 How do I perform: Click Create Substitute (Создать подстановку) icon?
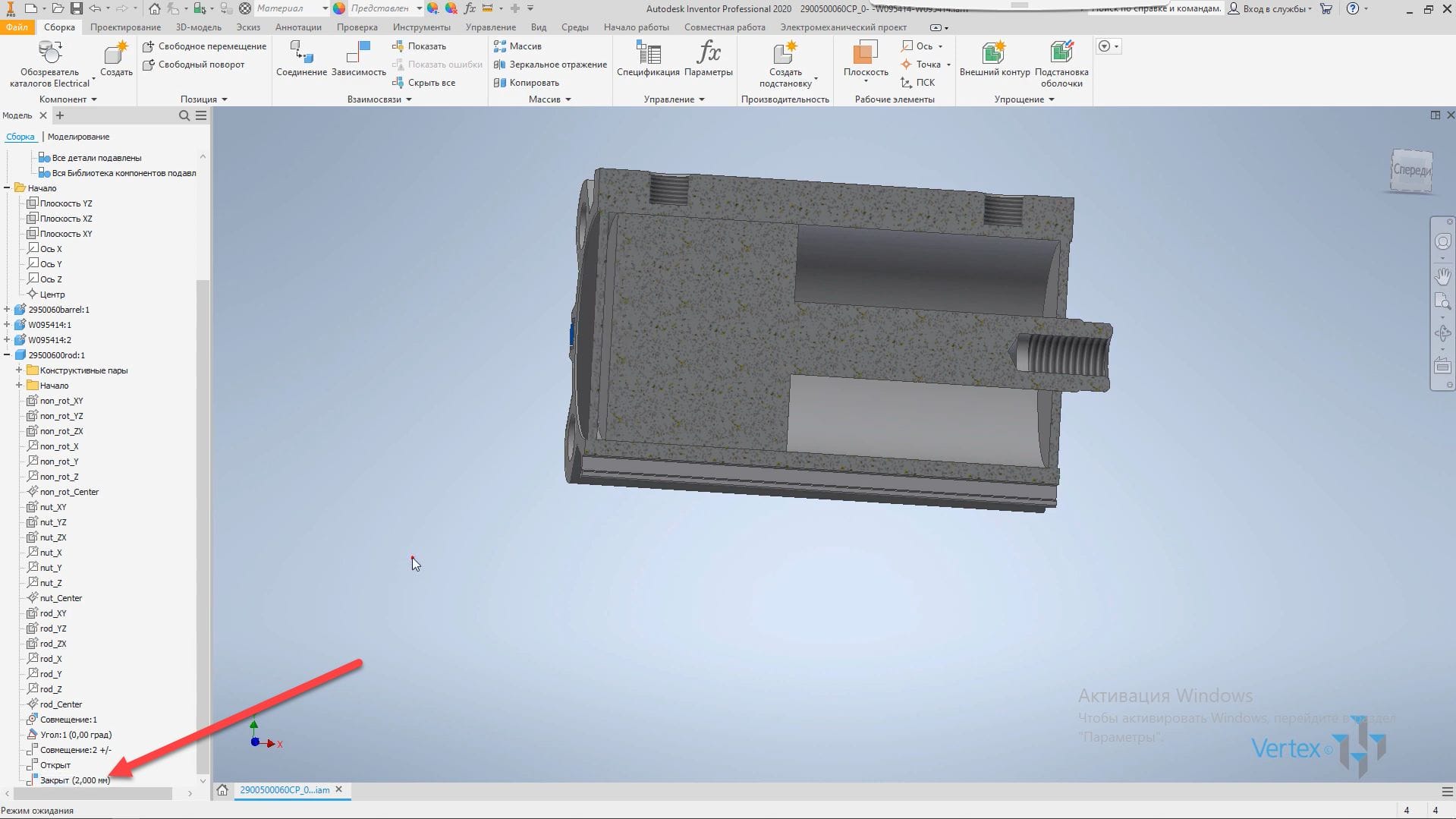pyautogui.click(x=785, y=53)
